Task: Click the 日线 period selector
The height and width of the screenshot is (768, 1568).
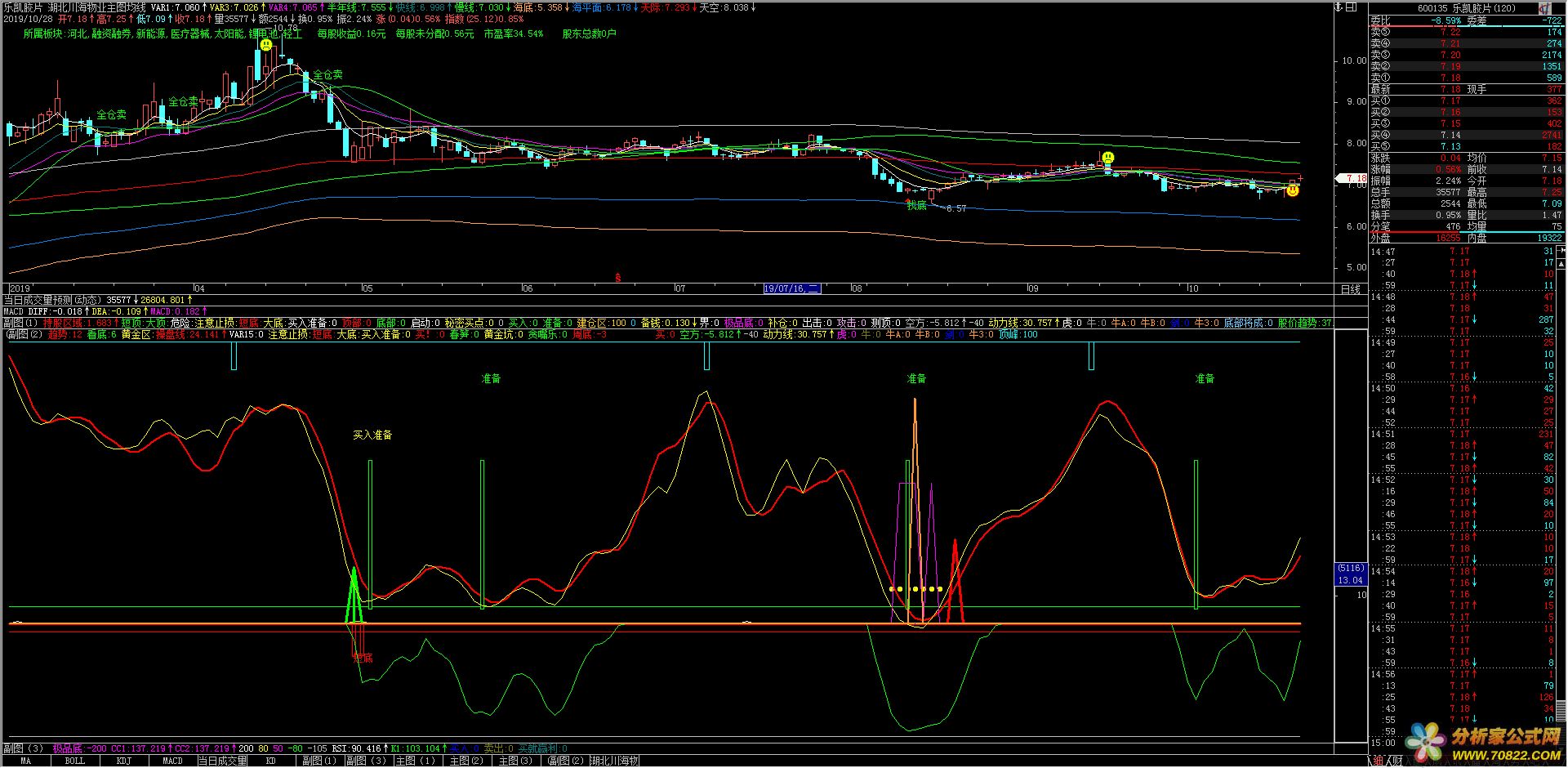Action: [1351, 289]
